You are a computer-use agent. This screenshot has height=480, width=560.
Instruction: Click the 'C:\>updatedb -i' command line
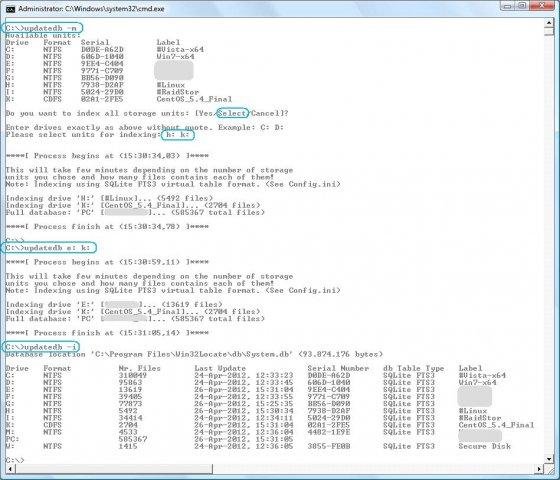point(41,347)
